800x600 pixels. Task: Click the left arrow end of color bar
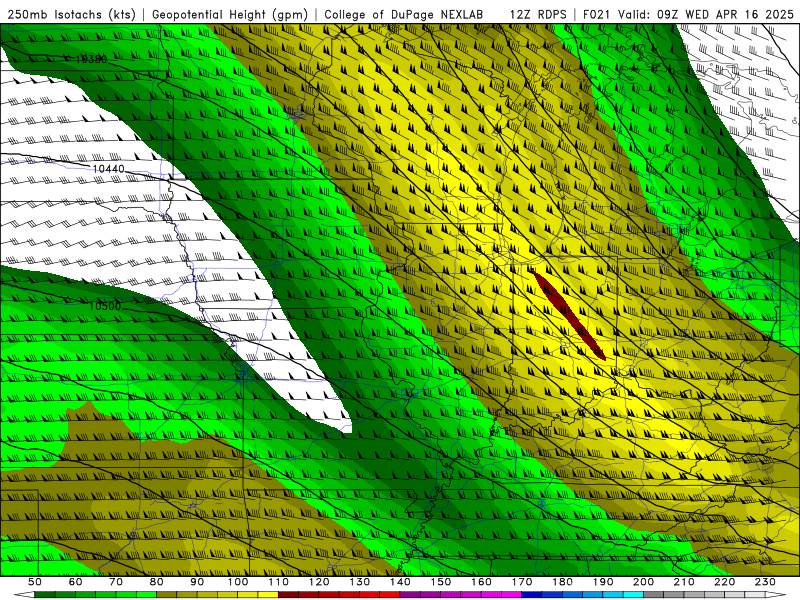click(24, 594)
